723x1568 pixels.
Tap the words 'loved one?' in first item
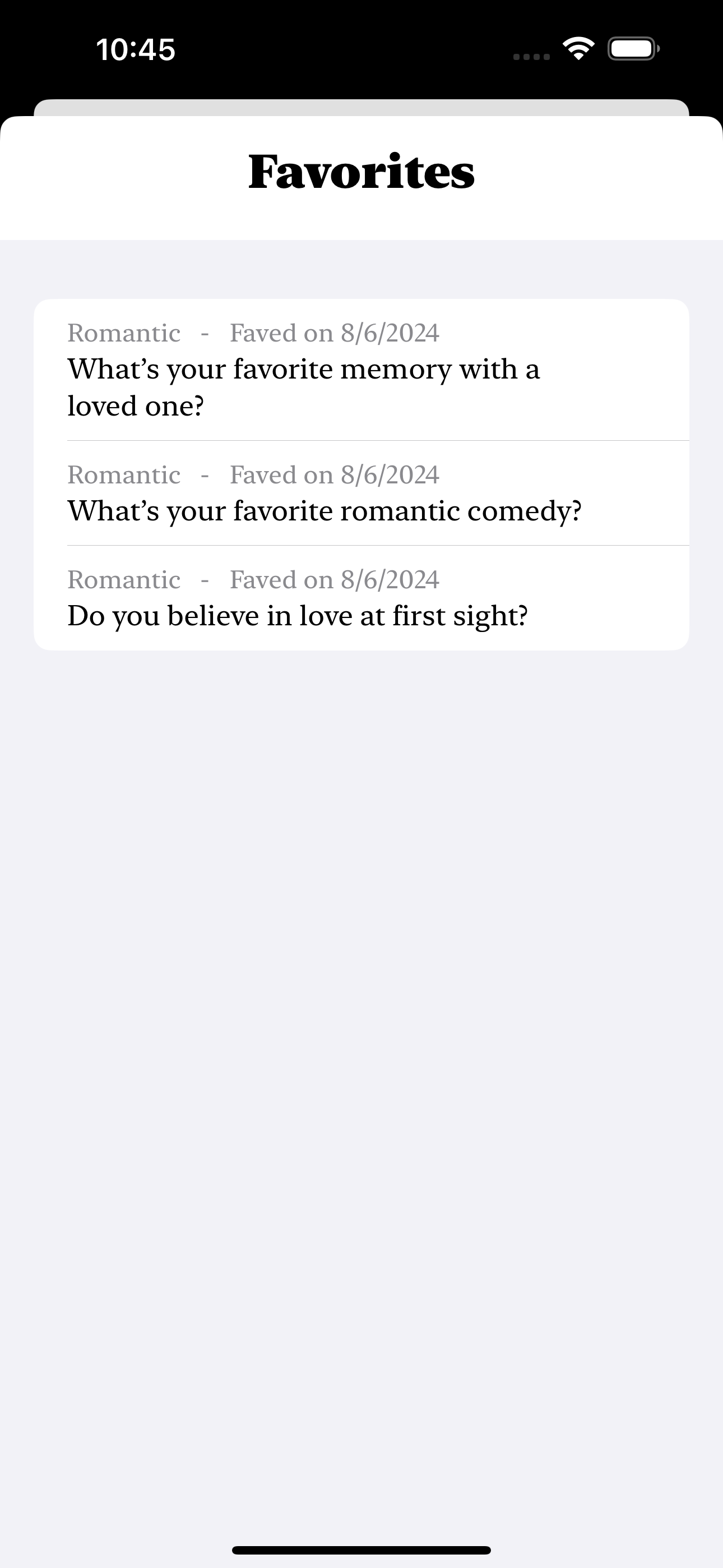[136, 406]
